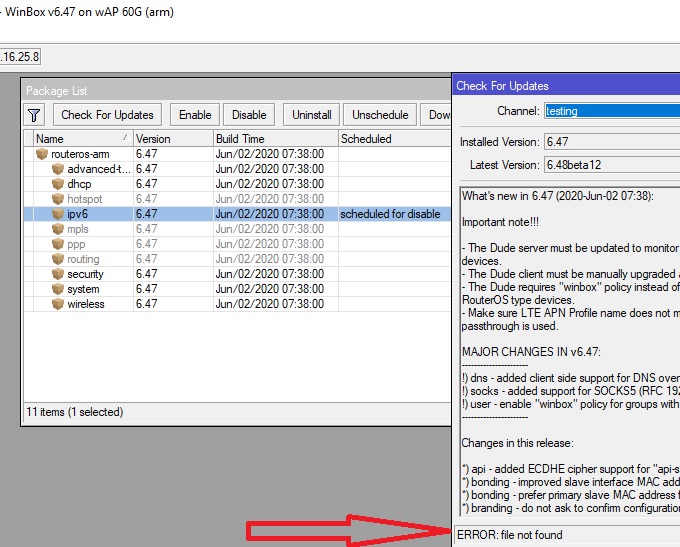Click the '11 items (1 selected)' status text
The width and height of the screenshot is (680, 547).
click(x=75, y=412)
